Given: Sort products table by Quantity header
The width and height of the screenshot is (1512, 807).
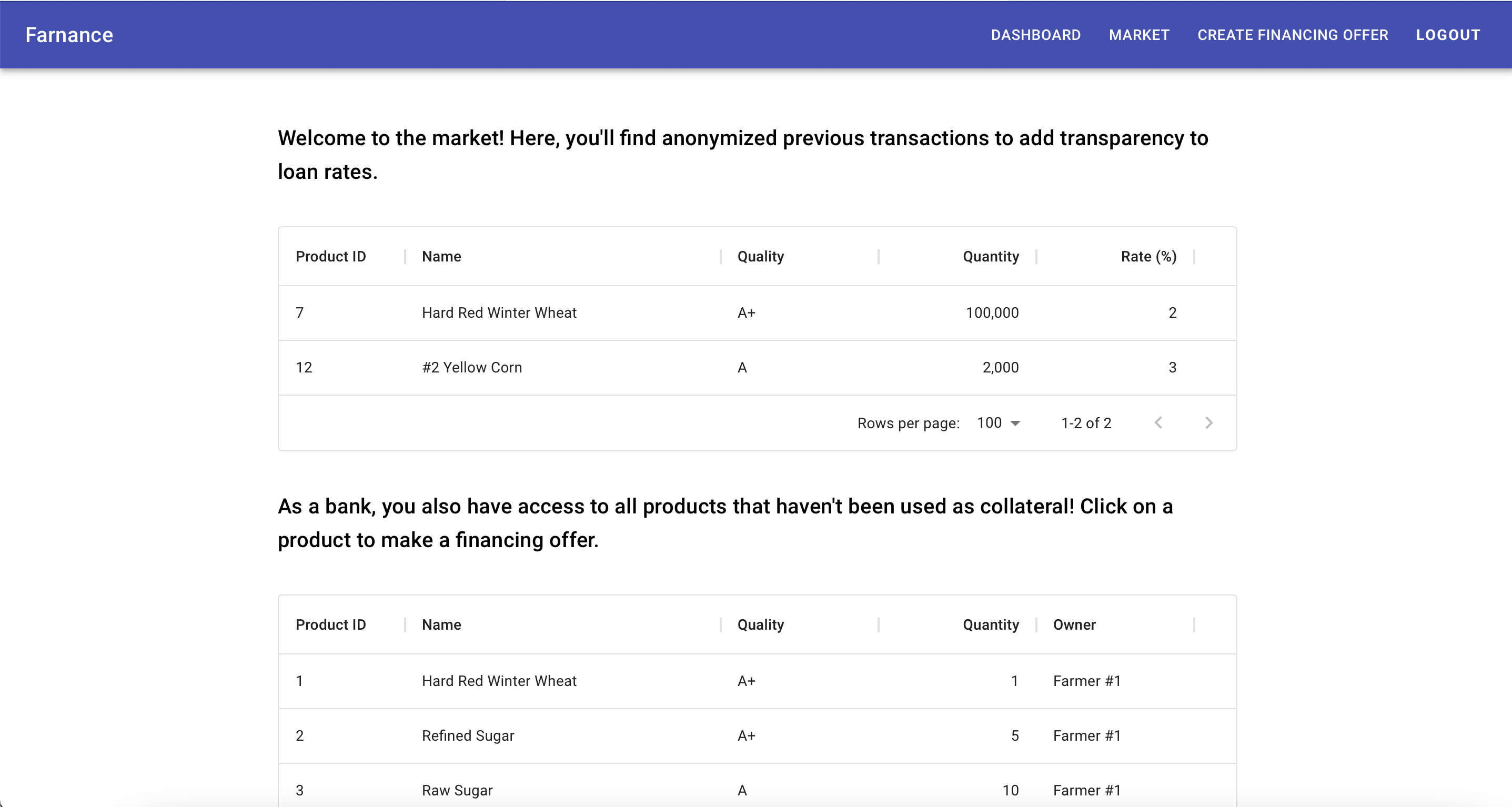Looking at the screenshot, I should point(990,624).
